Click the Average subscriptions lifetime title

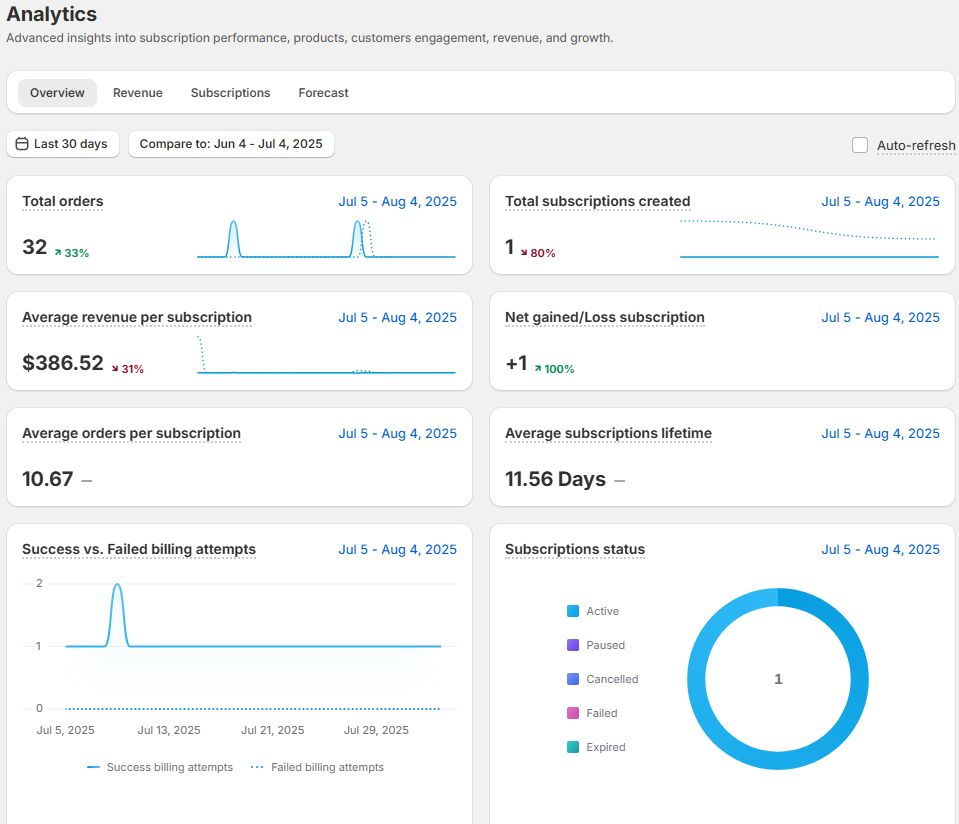608,433
